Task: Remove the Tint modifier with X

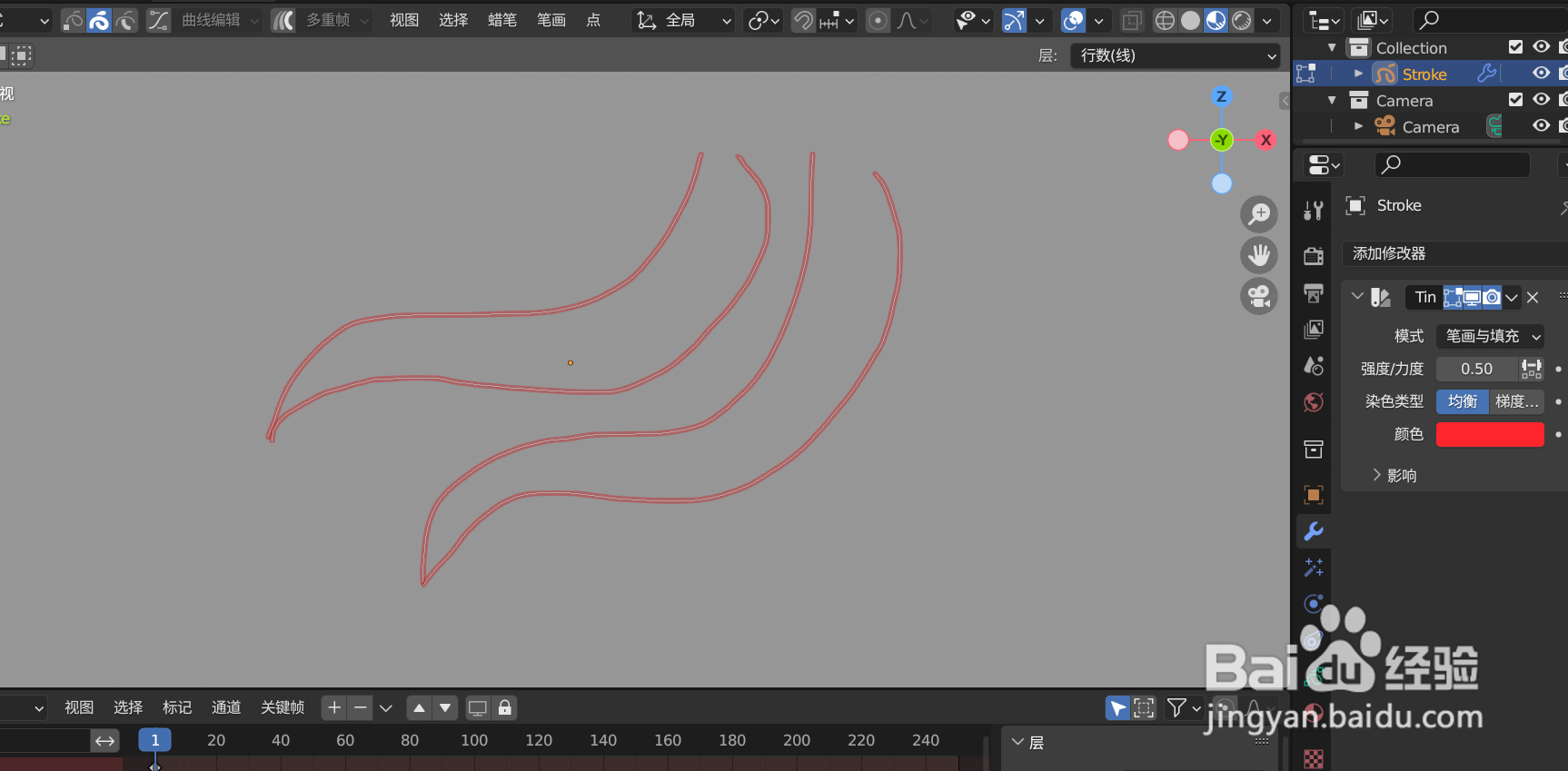Action: (1533, 297)
